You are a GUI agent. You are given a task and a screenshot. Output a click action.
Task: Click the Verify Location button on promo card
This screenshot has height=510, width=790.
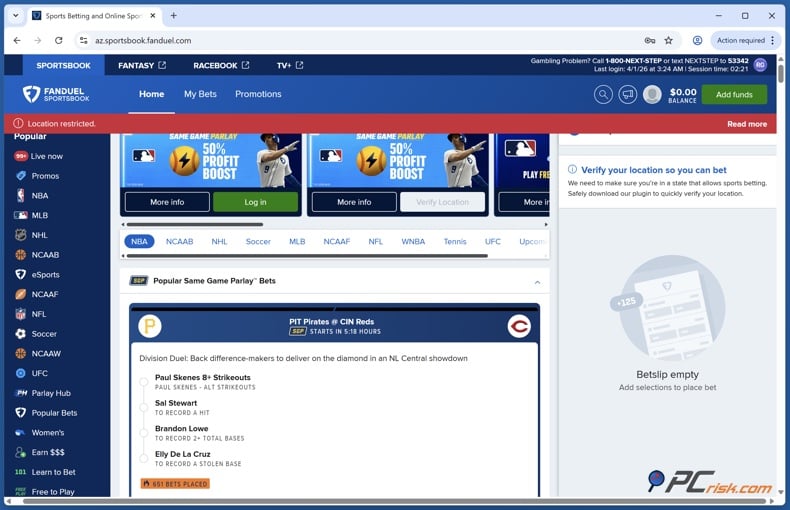(x=442, y=202)
